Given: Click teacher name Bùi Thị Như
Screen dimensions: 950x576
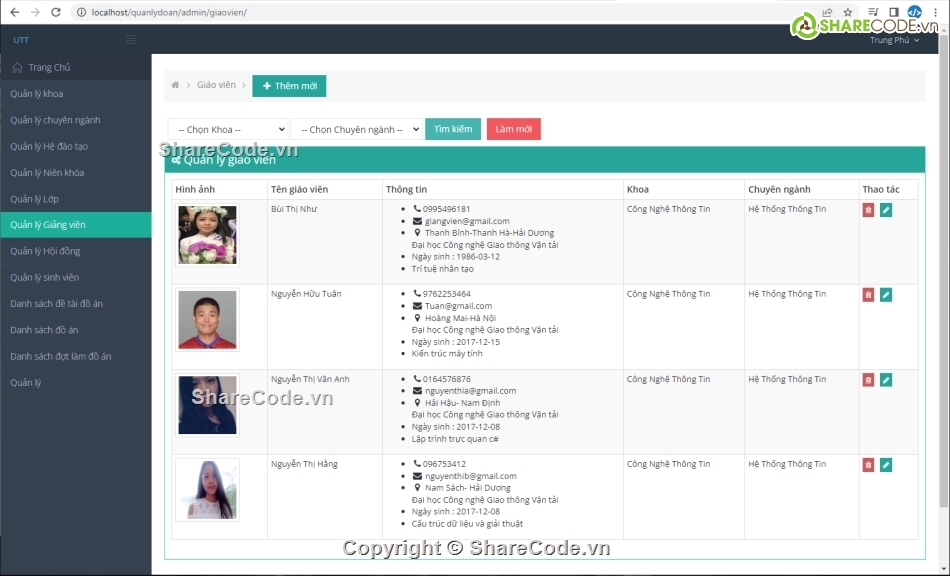Looking at the screenshot, I should pos(294,209).
